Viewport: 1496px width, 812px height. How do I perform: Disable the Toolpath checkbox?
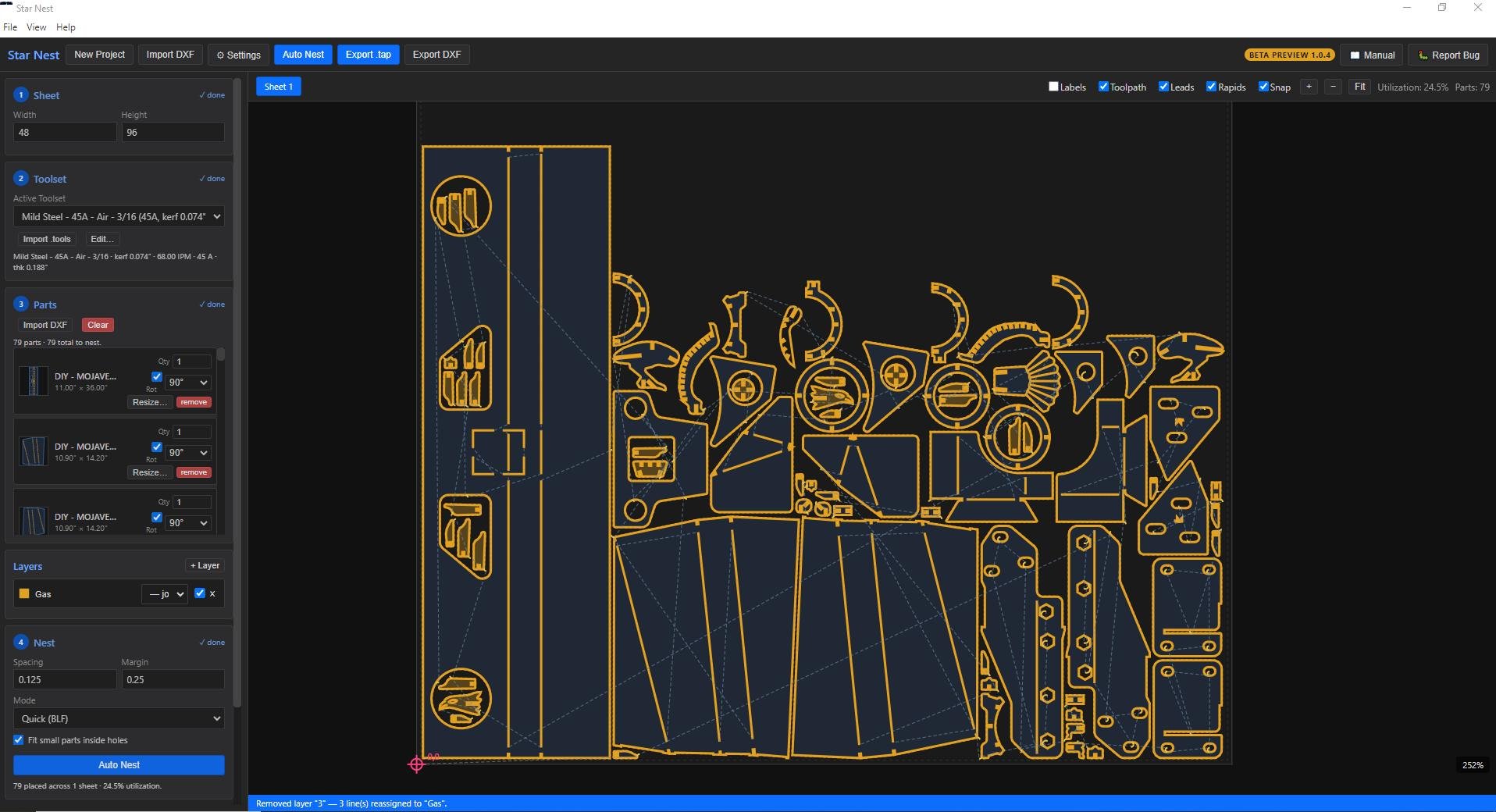coord(1103,87)
